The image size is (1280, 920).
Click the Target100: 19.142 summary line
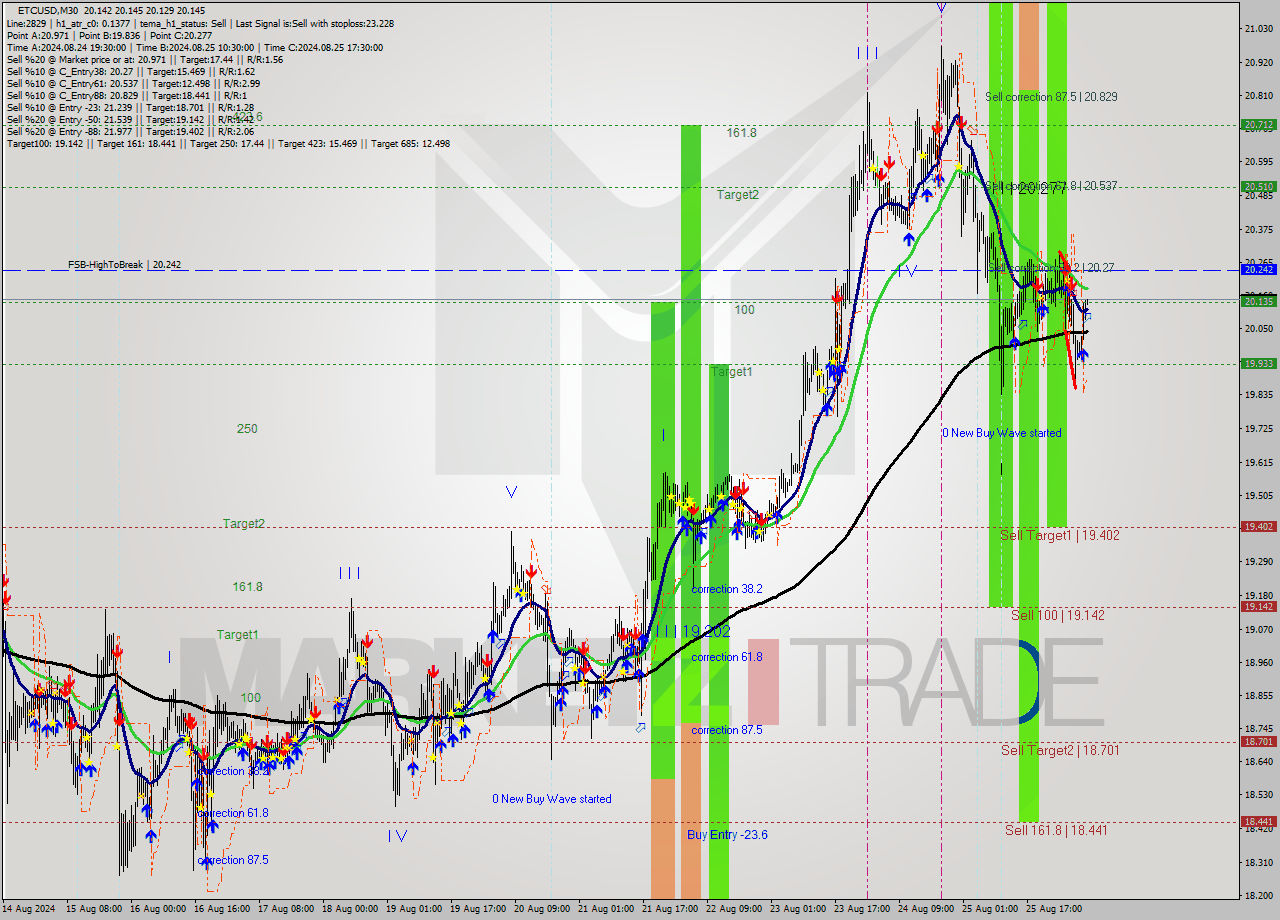pos(228,143)
